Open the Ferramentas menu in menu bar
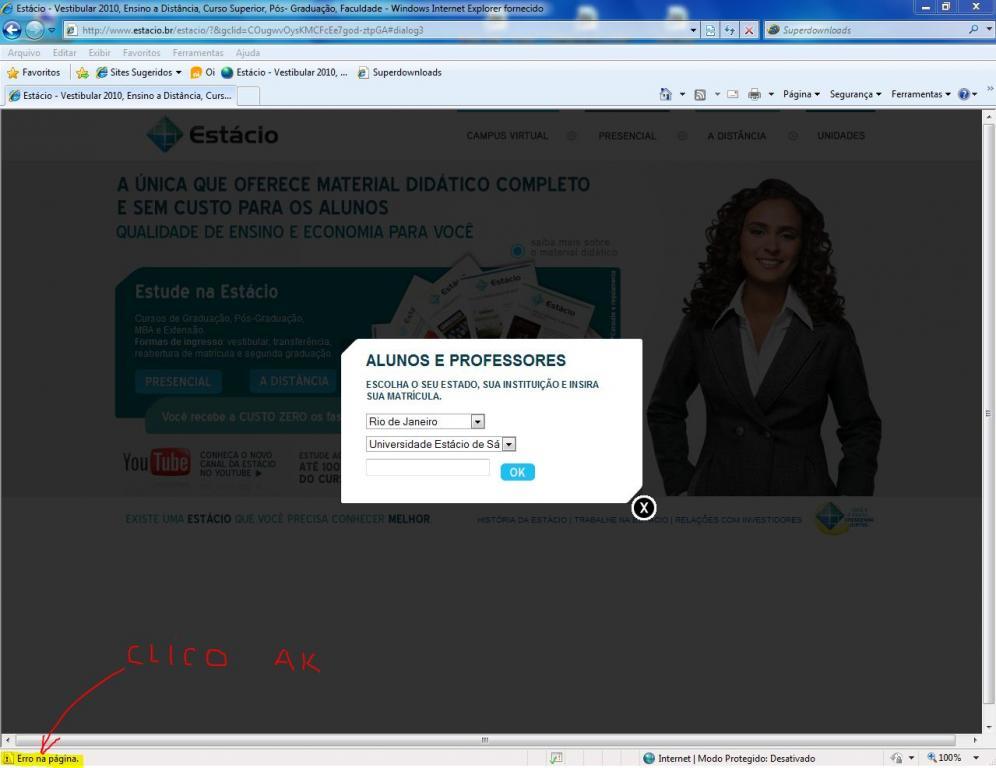Viewport: 996px width, 768px height. tap(198, 53)
